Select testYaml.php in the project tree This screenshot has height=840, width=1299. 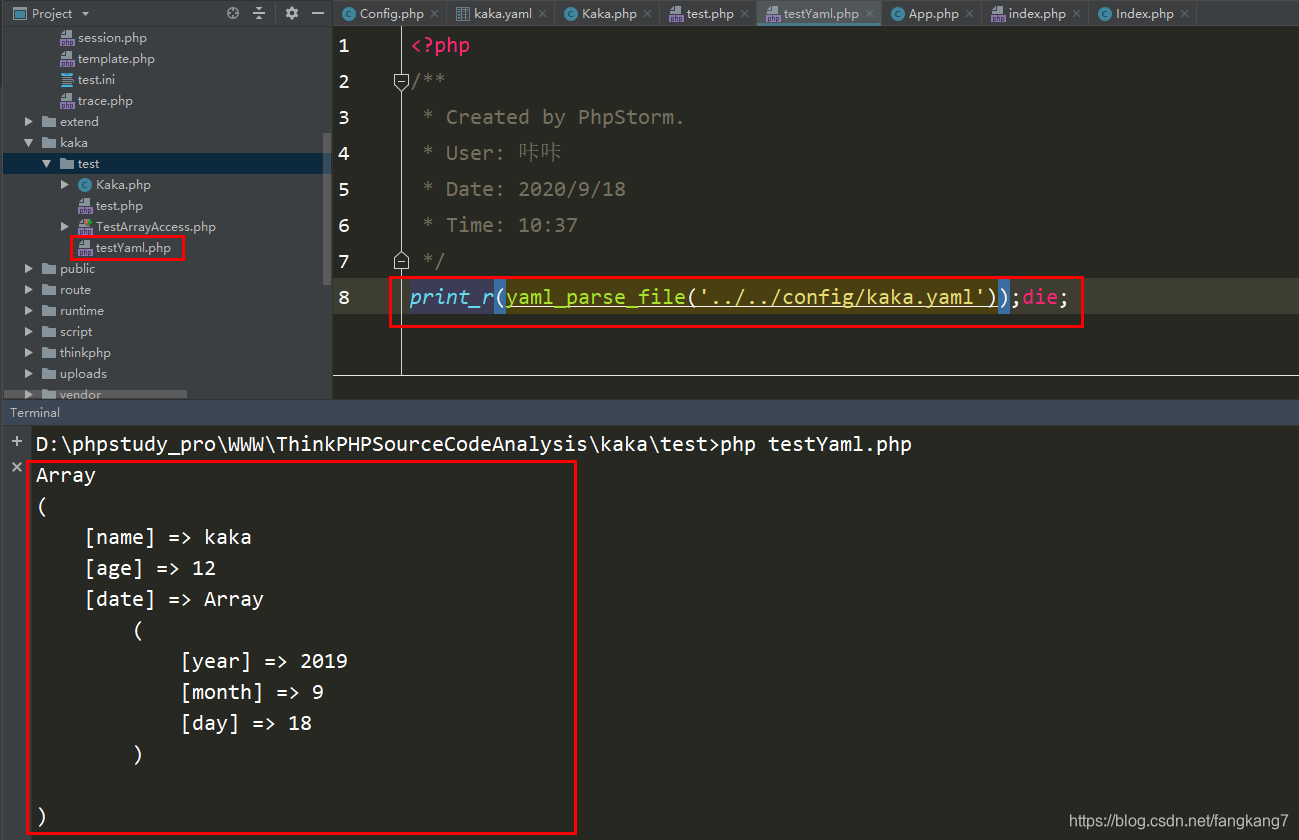tap(126, 248)
